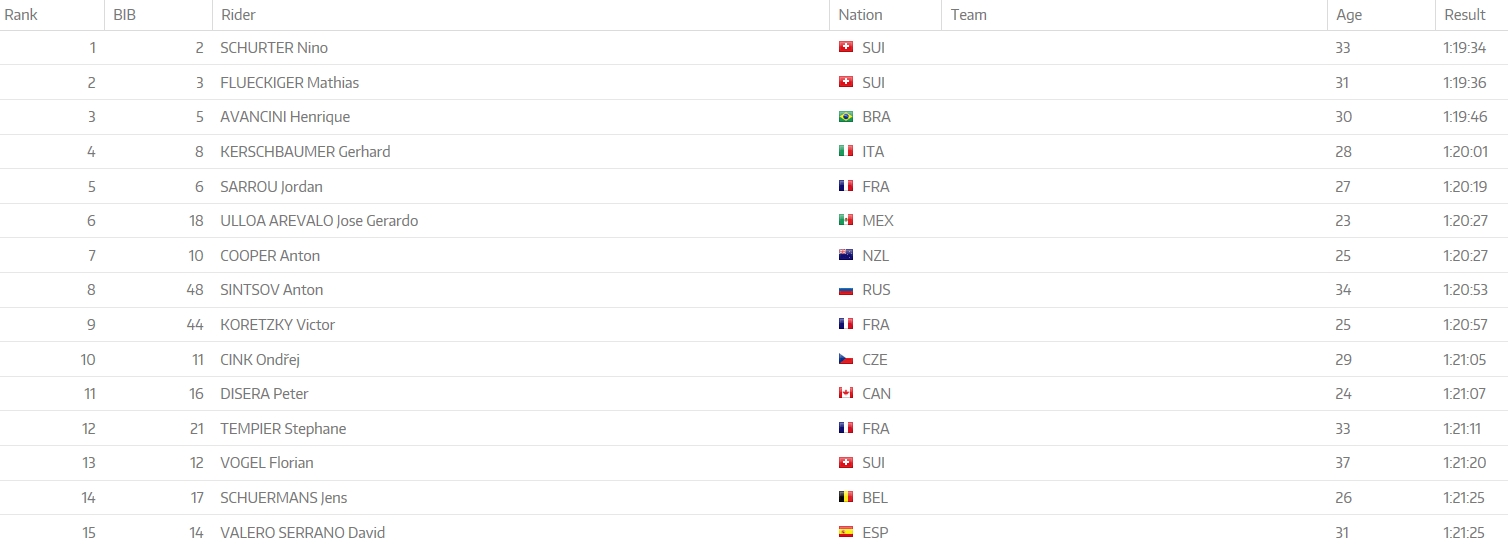Image resolution: width=1508 pixels, height=549 pixels.
Task: Click TEMPIER Stephane rider name
Action: (283, 429)
